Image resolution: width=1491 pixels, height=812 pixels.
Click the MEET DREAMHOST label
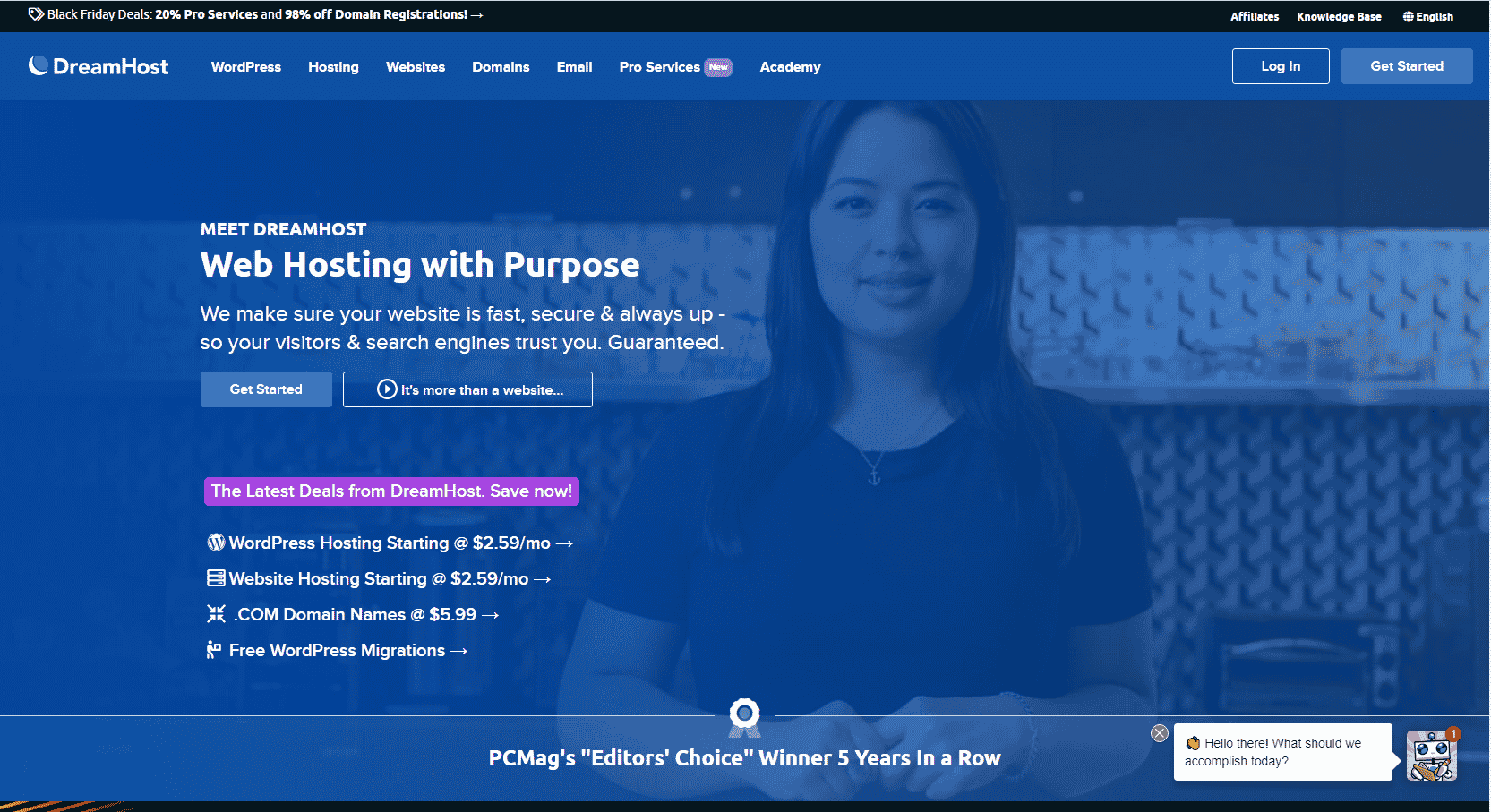[283, 229]
